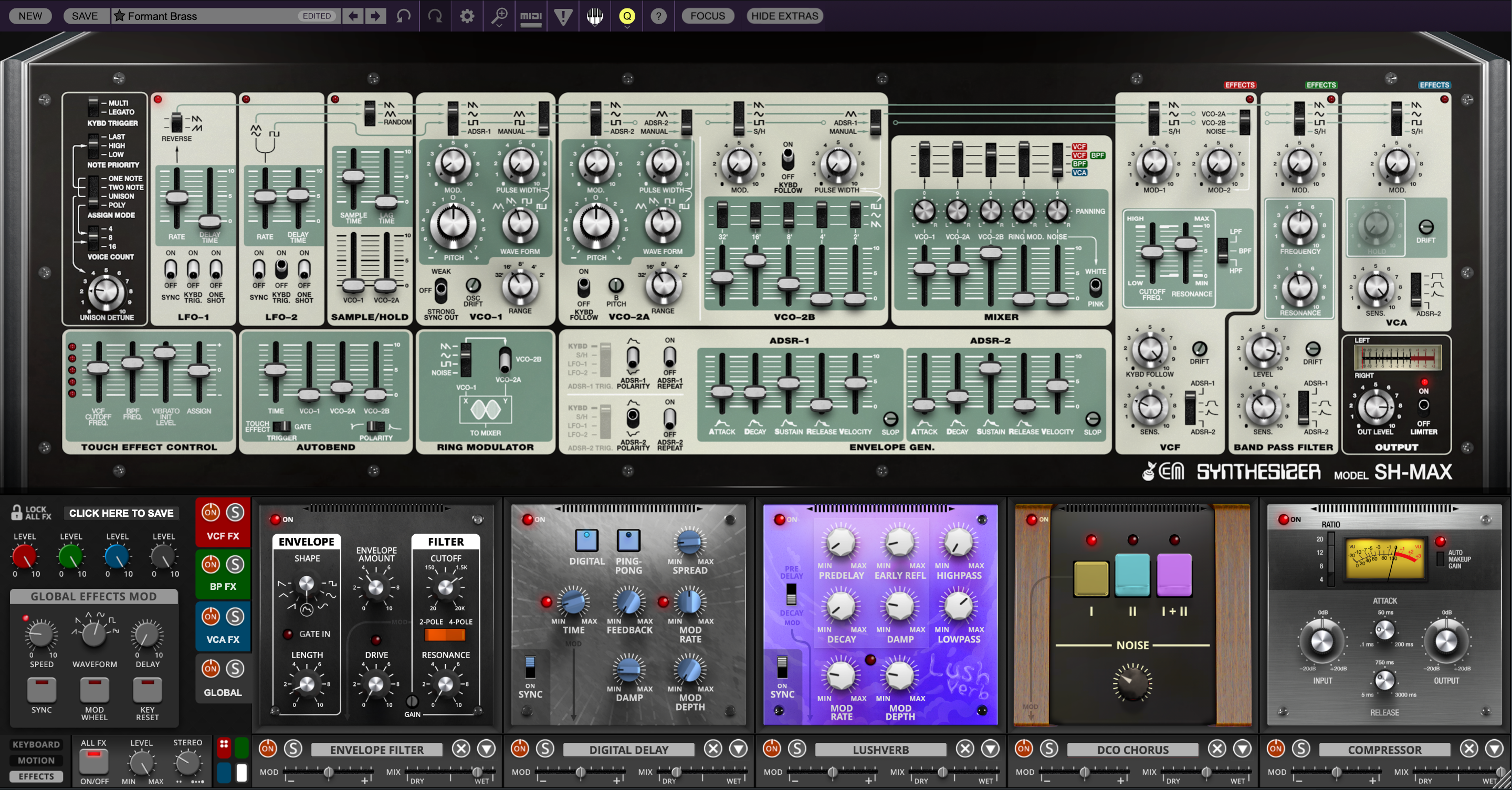Open the DCO Chorus effect selector arrow
Image resolution: width=1512 pixels, height=790 pixels.
[1242, 749]
